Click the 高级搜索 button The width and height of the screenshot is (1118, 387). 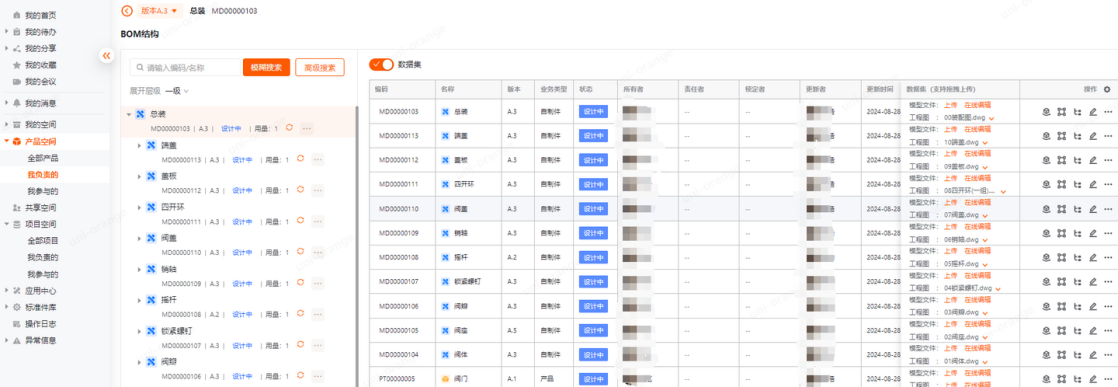coord(319,68)
